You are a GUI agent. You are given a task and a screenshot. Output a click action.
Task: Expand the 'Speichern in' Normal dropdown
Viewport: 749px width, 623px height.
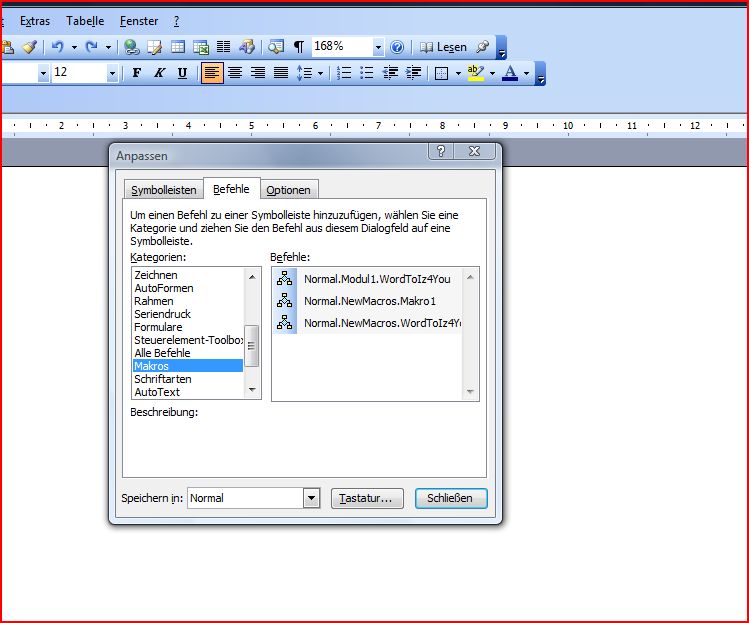tap(310, 498)
